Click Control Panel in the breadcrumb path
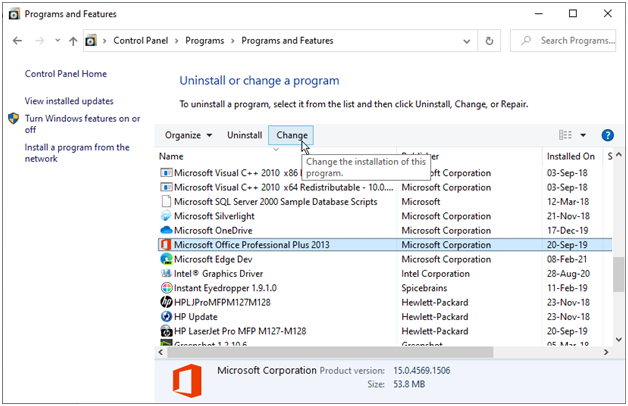The height and width of the screenshot is (406, 628). [141, 40]
